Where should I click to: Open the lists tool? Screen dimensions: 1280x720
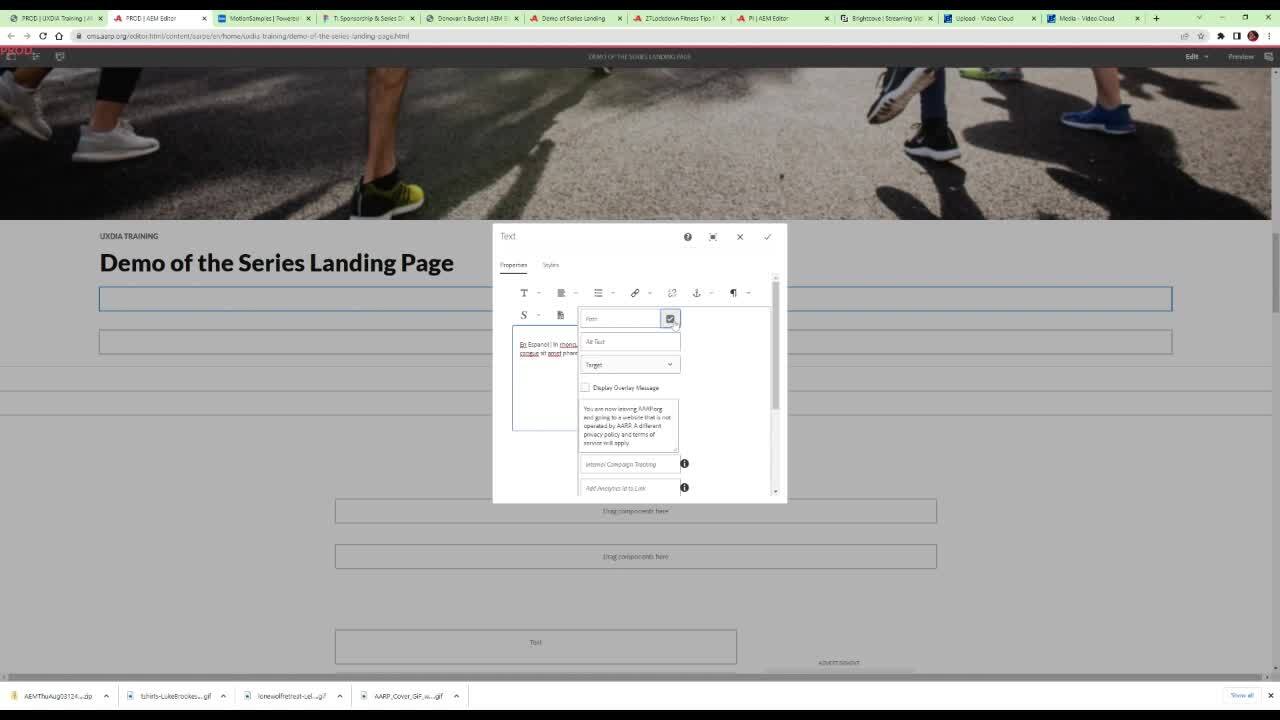point(598,293)
